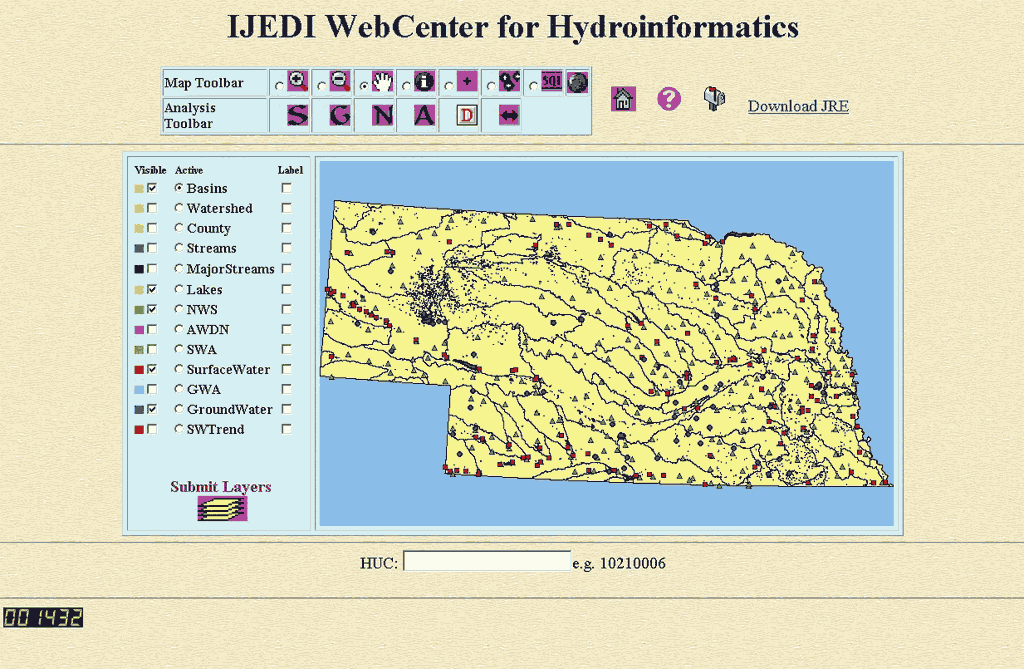Click the Submit Layers stacked-sheets icon
This screenshot has height=669, width=1024.
222,508
